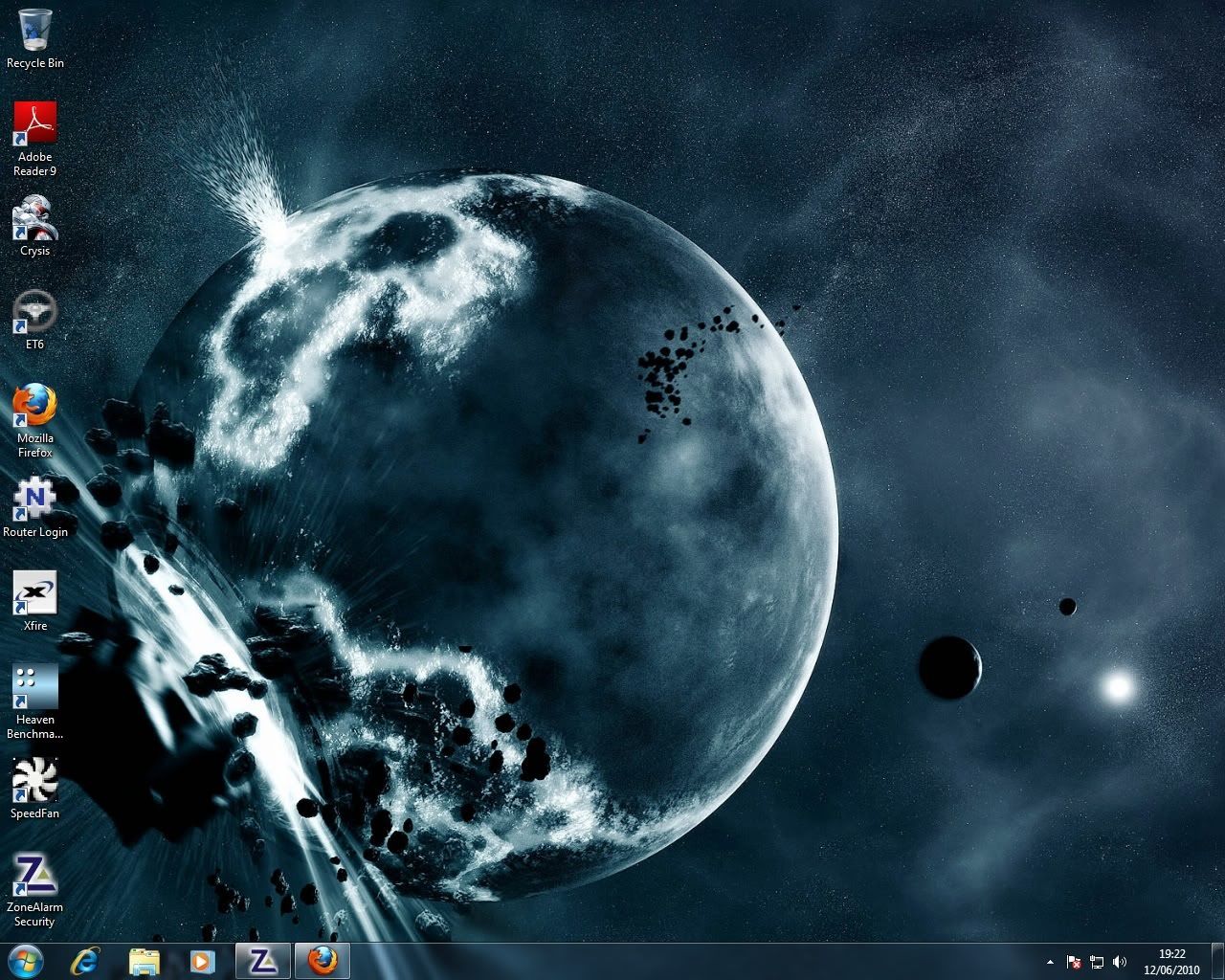Open Windows Media Player from the taskbar

[201, 961]
